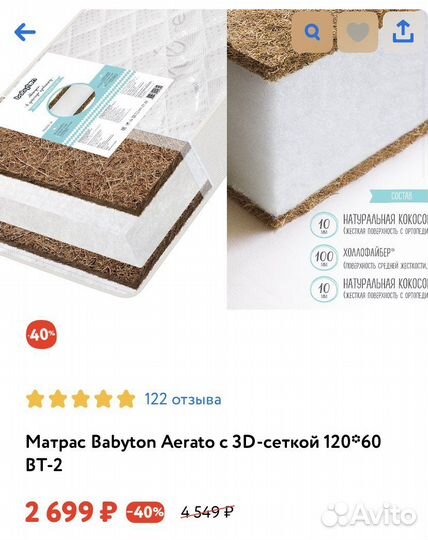This screenshot has width=428, height=540.
Task: Tap the -40% badge beside the price
Action: click(145, 512)
